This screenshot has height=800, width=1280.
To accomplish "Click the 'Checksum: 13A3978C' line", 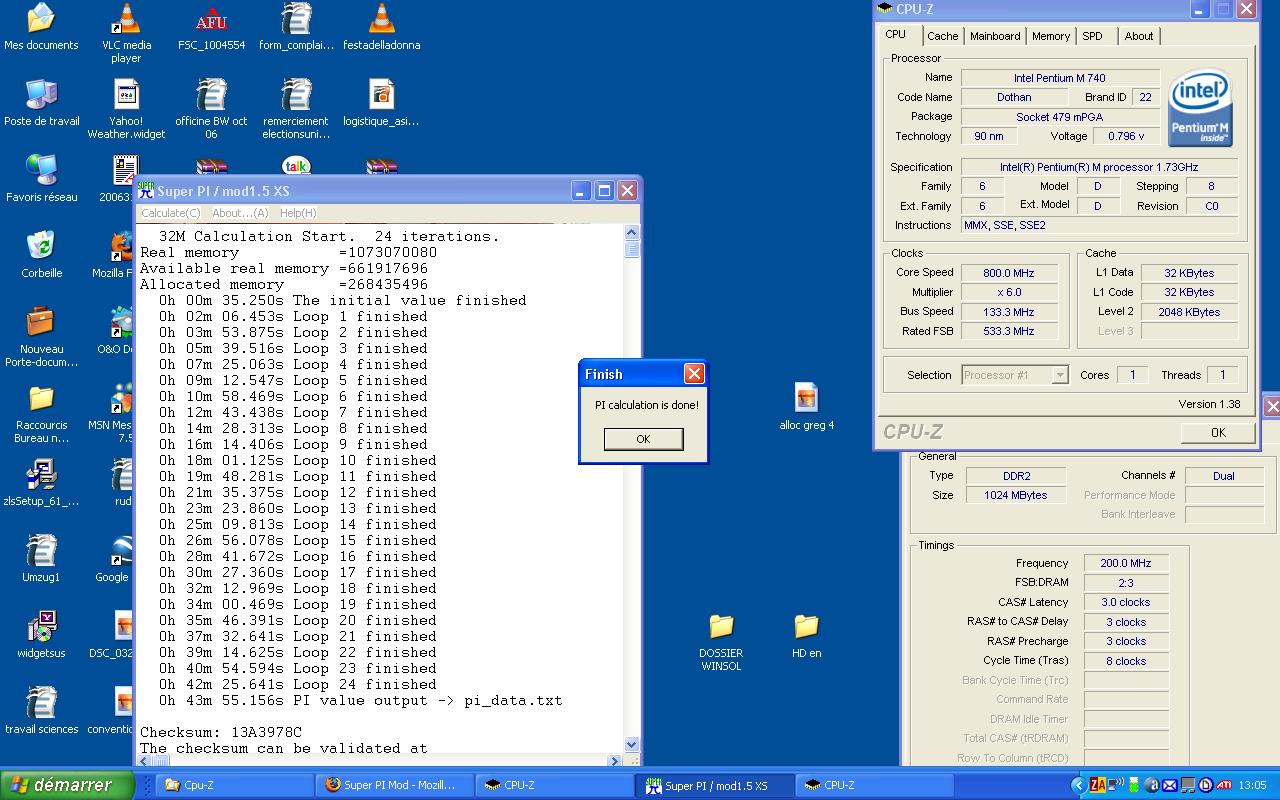I will pyautogui.click(x=221, y=732).
